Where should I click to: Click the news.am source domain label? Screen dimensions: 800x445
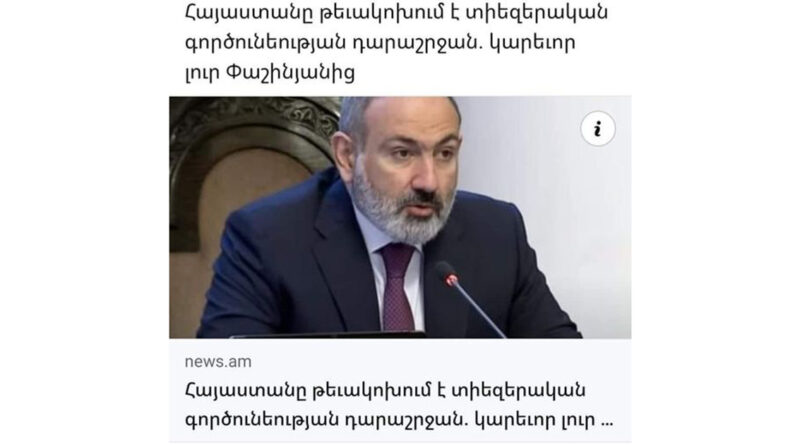coord(218,361)
